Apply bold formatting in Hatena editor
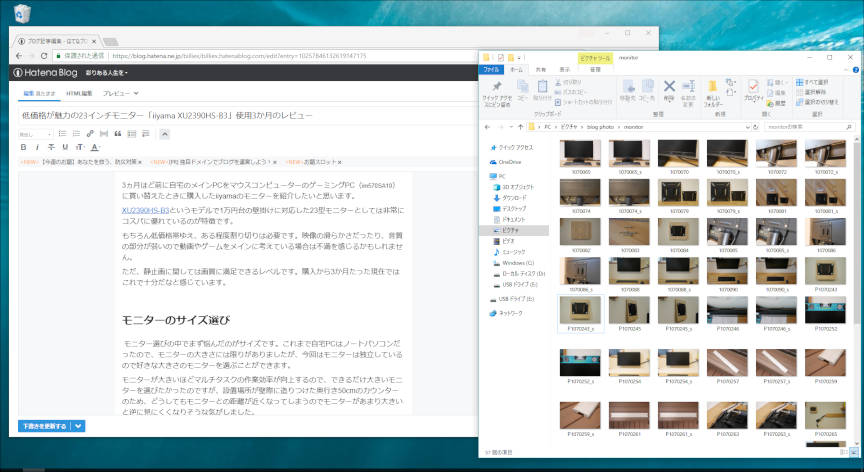The width and height of the screenshot is (864, 472). pyautogui.click(x=23, y=147)
